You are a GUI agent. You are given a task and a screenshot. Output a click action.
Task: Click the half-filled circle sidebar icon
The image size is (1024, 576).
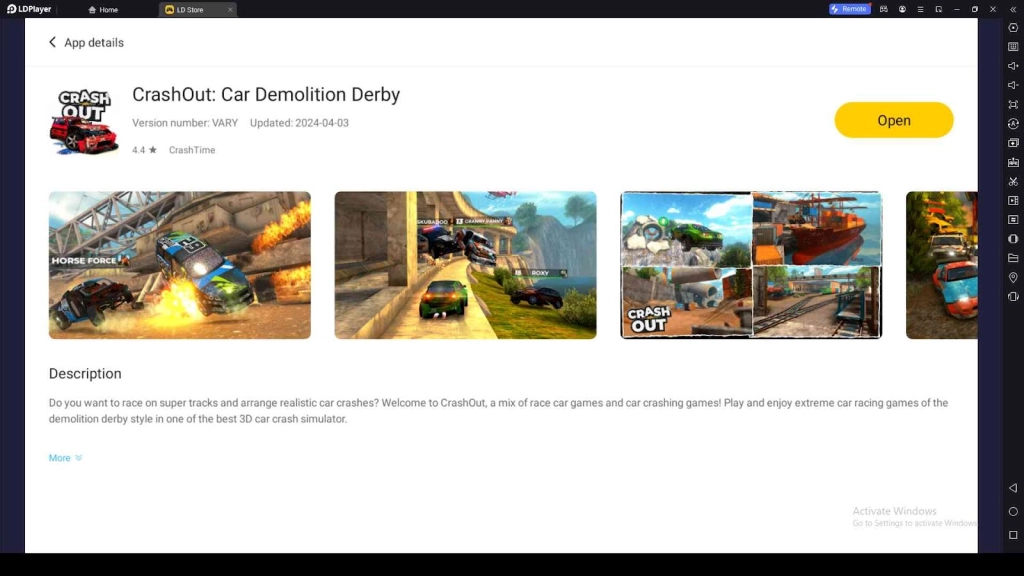coord(1013,239)
